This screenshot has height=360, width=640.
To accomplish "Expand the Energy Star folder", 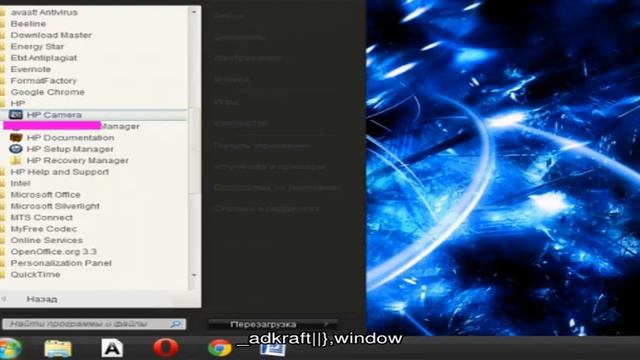I will [37, 47].
